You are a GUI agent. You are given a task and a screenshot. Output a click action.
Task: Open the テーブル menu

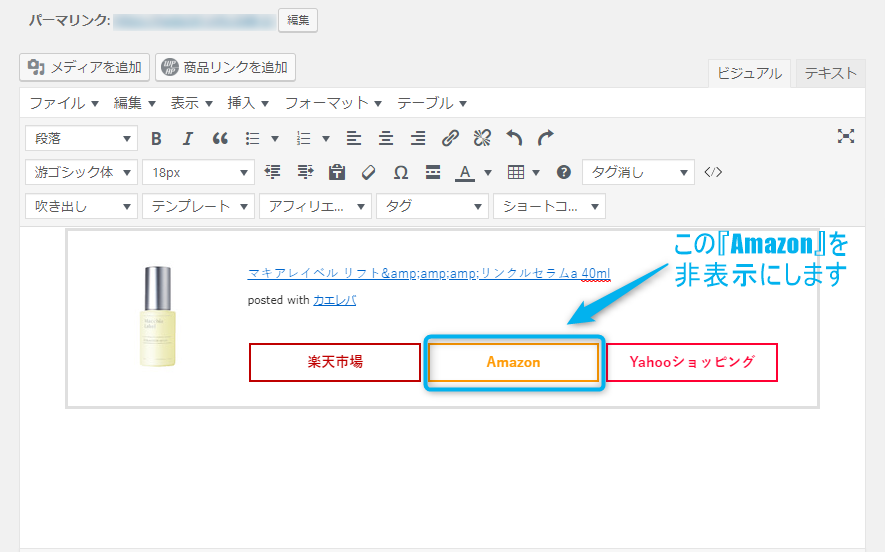pos(432,103)
